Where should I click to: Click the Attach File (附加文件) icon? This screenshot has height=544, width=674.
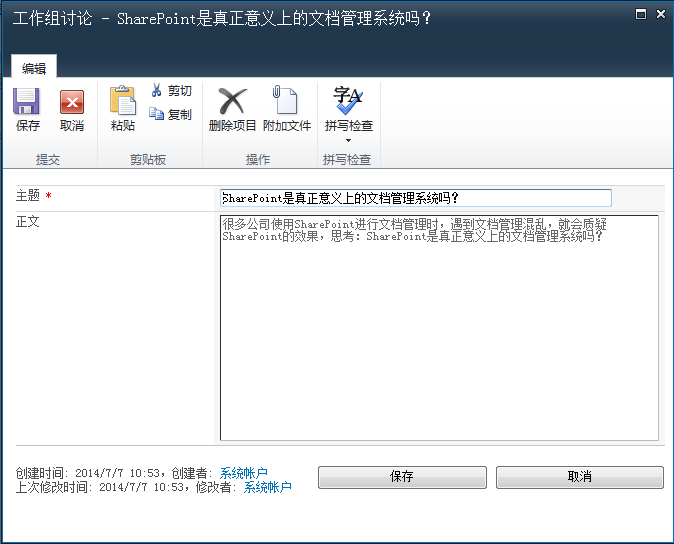tap(285, 100)
